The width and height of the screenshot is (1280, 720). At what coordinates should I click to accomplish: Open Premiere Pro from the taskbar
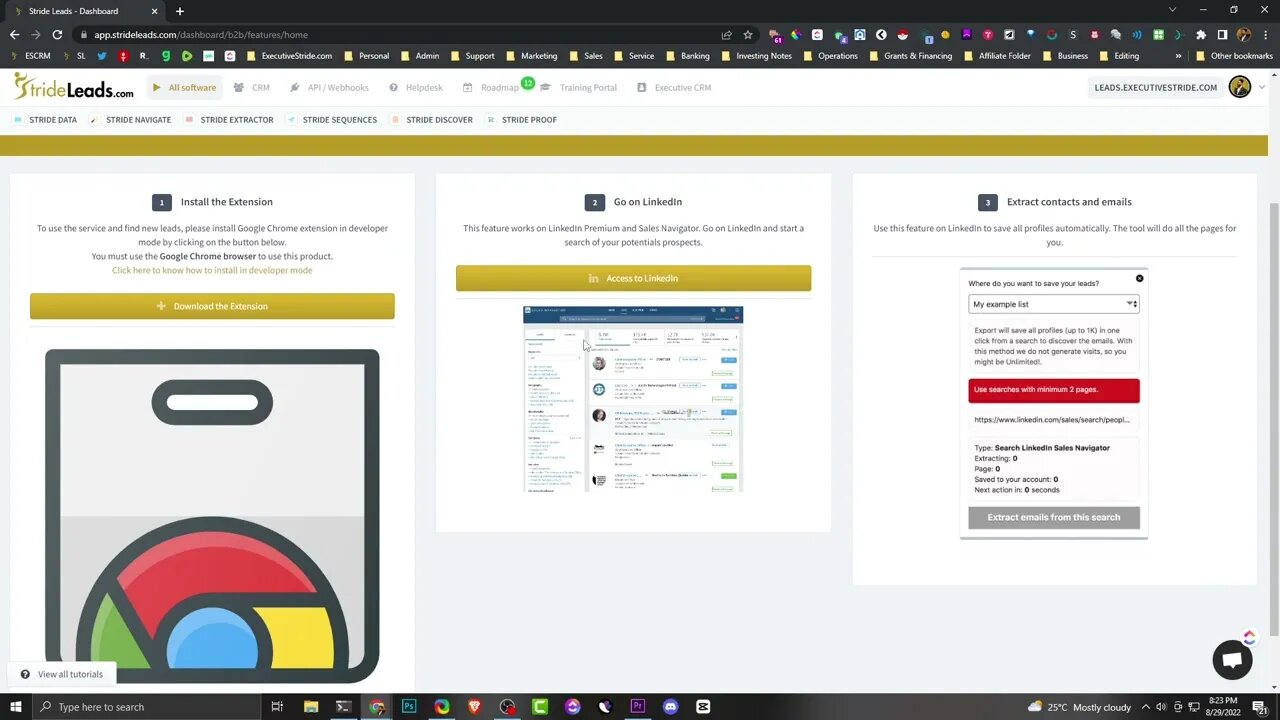pos(637,707)
